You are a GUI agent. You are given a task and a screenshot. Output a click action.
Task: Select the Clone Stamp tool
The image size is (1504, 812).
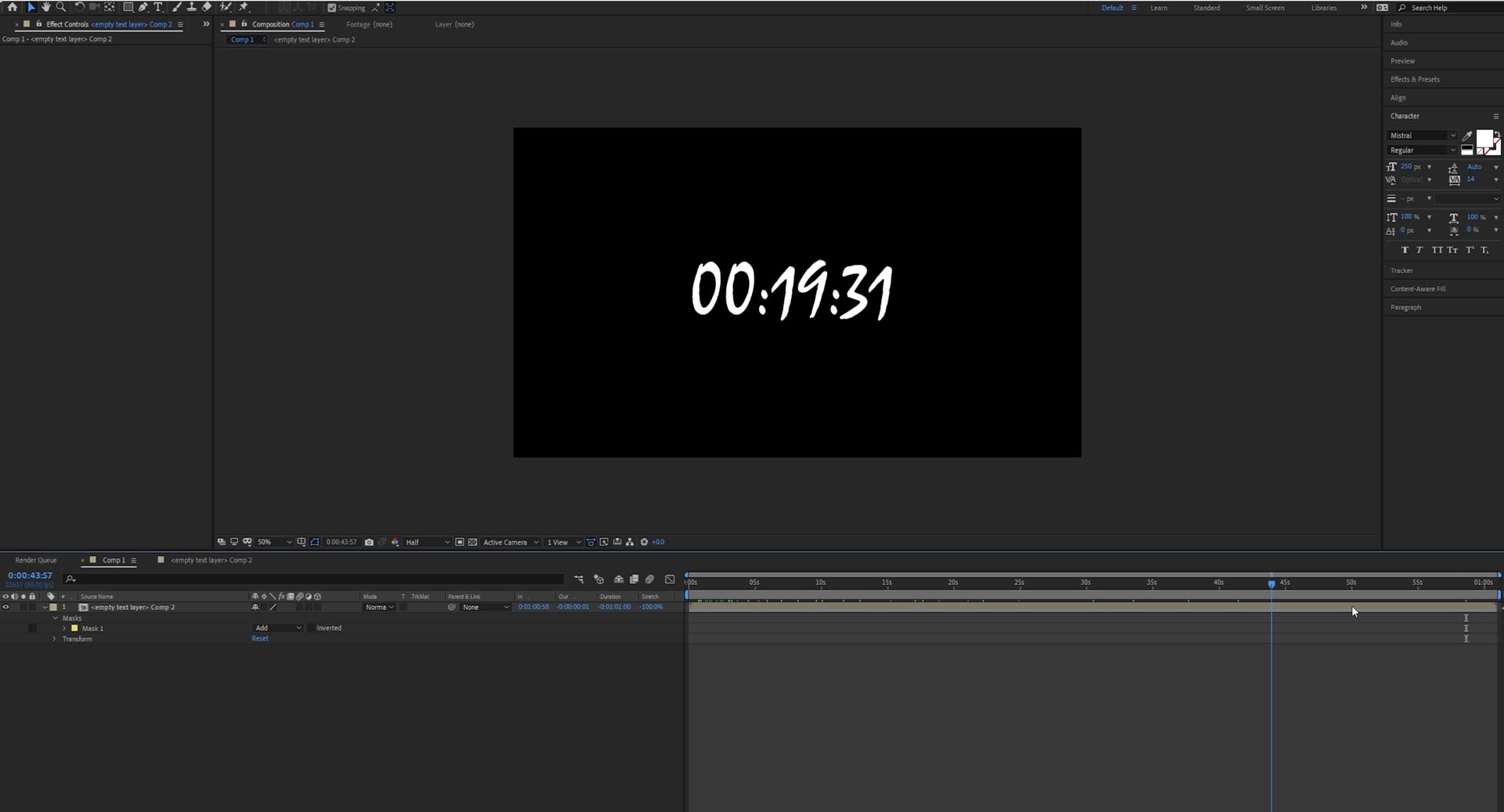192,7
